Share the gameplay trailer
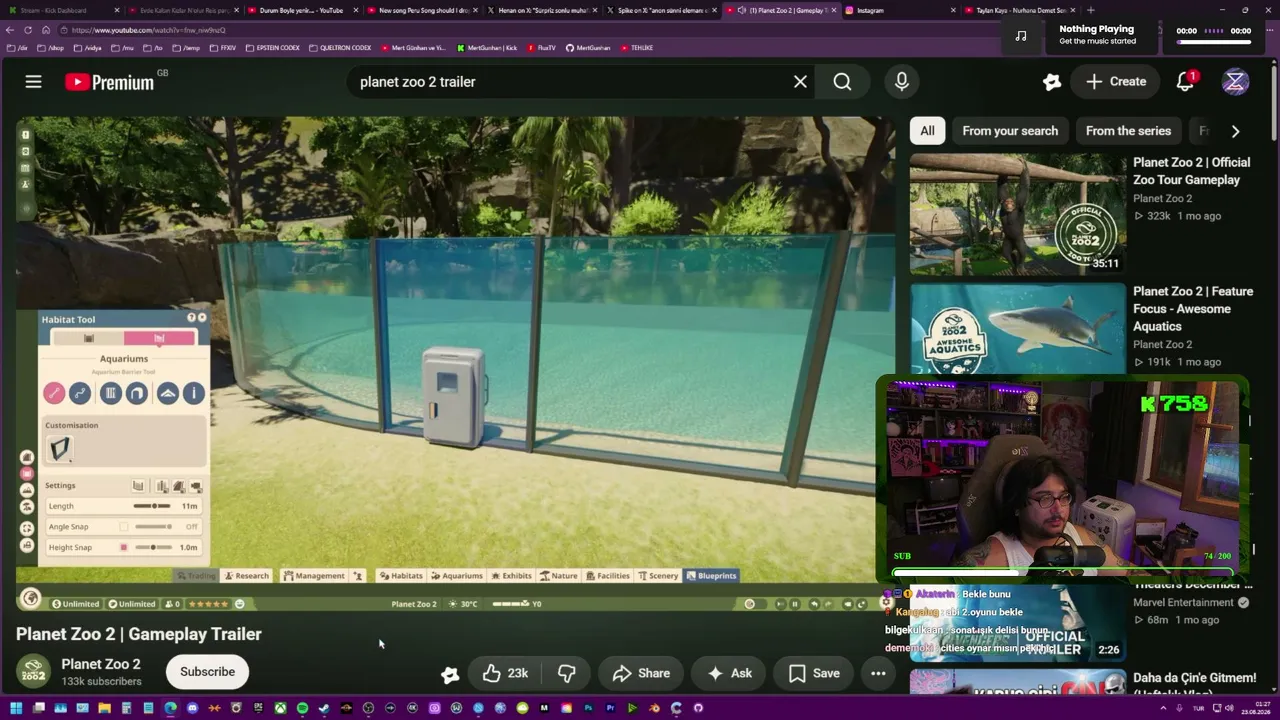The width and height of the screenshot is (1280, 720). (x=641, y=673)
